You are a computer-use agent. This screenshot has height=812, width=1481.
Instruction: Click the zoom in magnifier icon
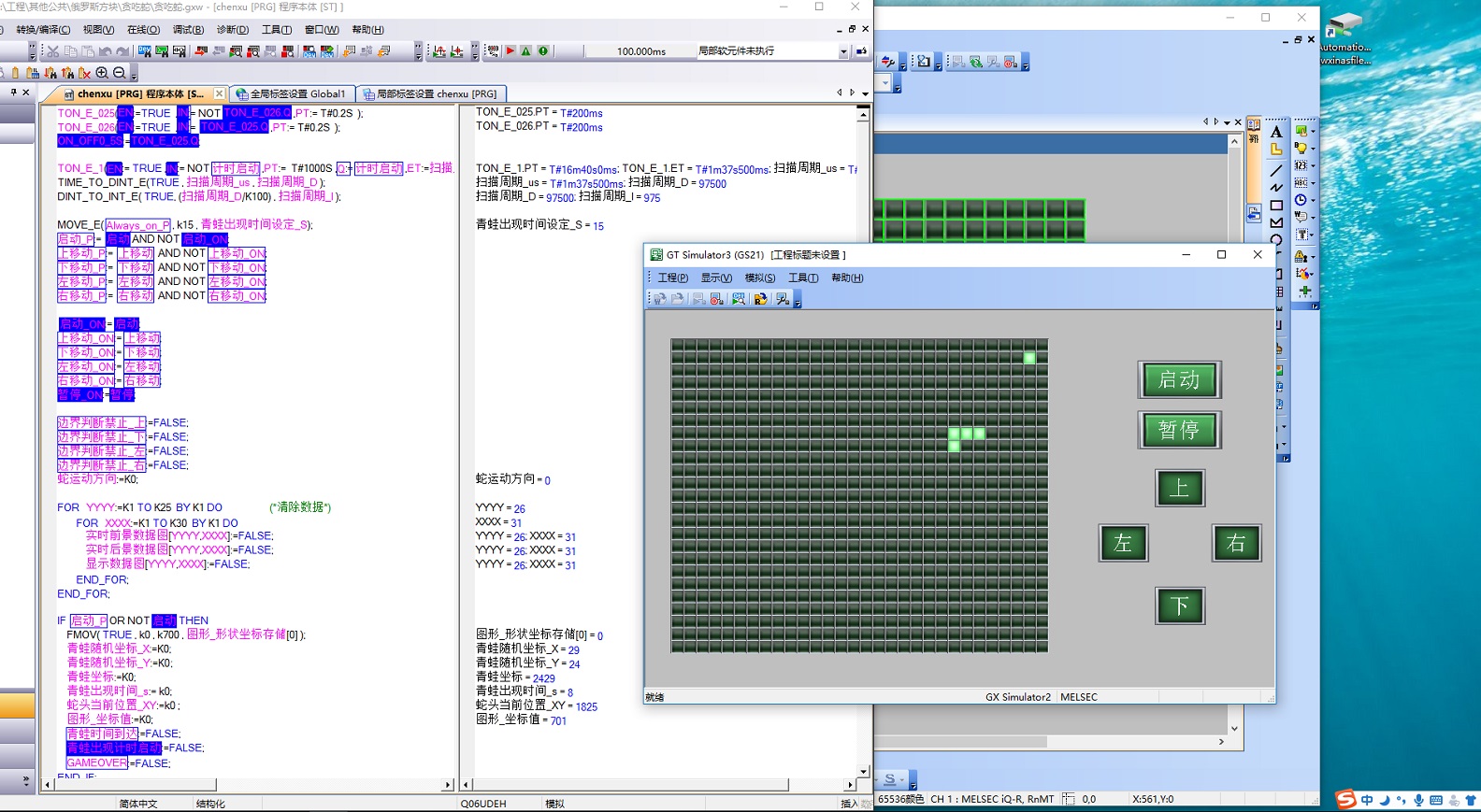click(102, 73)
